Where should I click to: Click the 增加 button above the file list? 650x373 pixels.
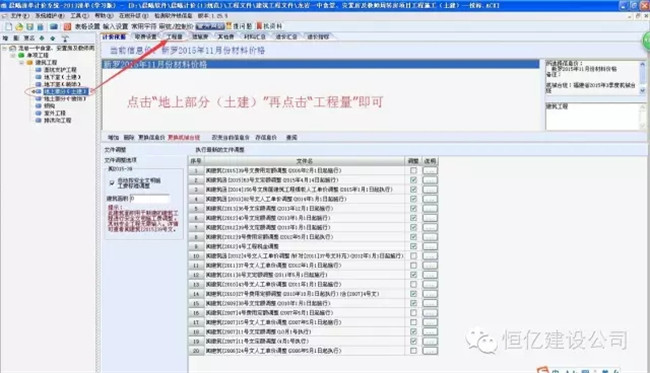click(114, 137)
